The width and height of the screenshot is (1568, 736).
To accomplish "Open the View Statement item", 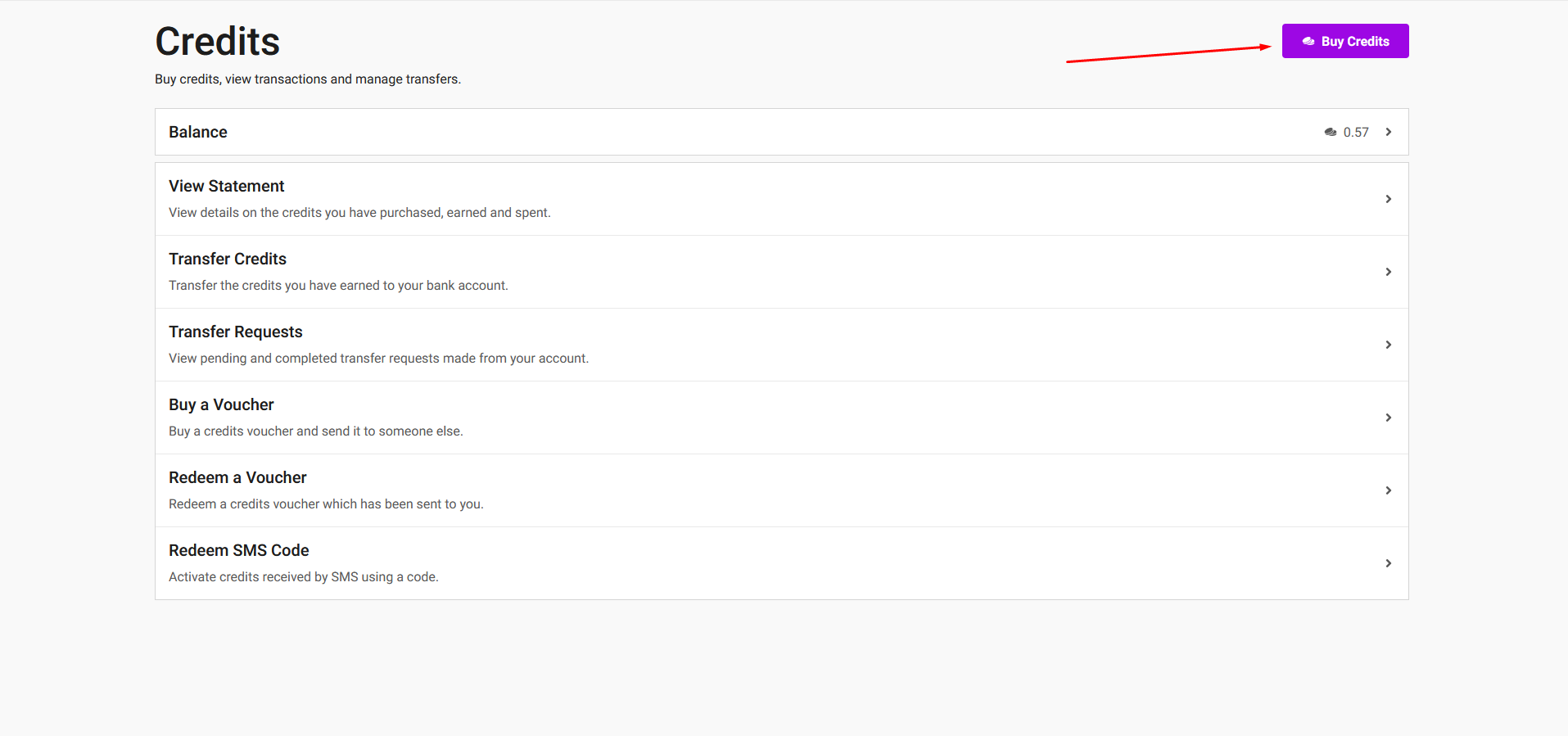I will [782, 199].
